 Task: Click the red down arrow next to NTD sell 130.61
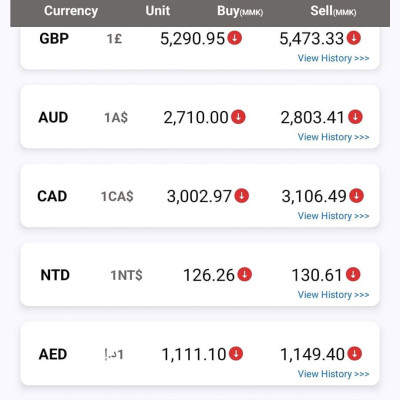353,274
